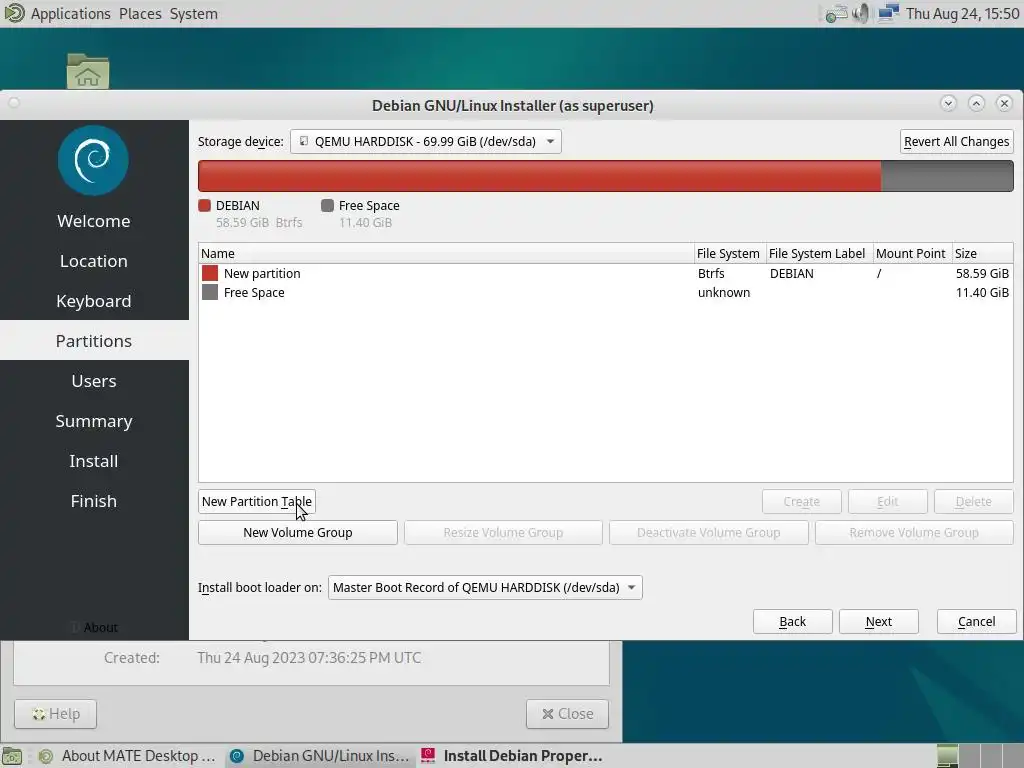
Task: Switch to About MATE Desktop taskbar item
Action: click(x=127, y=756)
